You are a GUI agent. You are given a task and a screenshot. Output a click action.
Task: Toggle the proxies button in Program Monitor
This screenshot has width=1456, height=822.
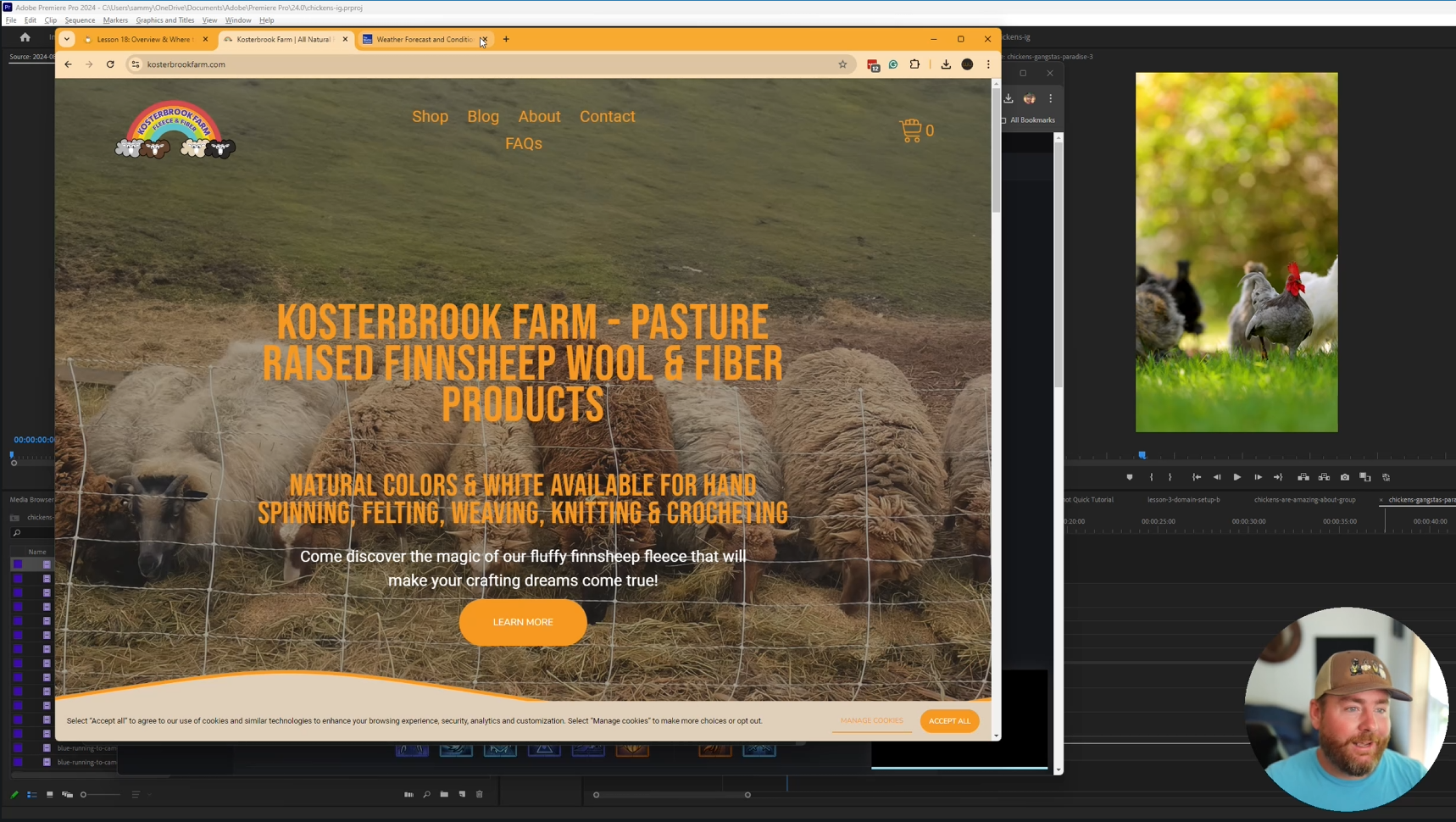tap(1387, 477)
